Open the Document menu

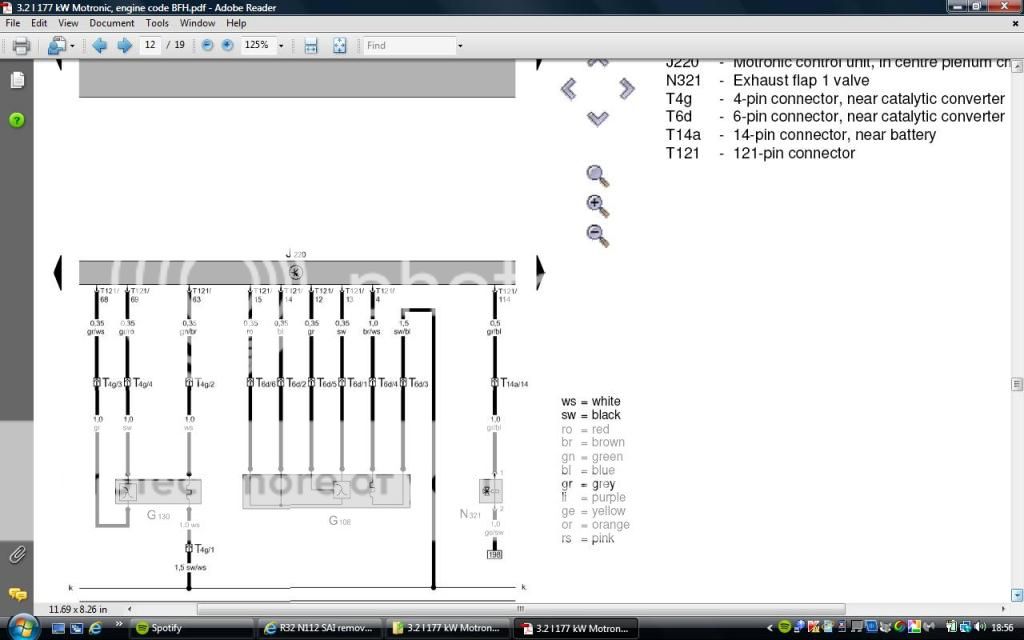pos(111,23)
